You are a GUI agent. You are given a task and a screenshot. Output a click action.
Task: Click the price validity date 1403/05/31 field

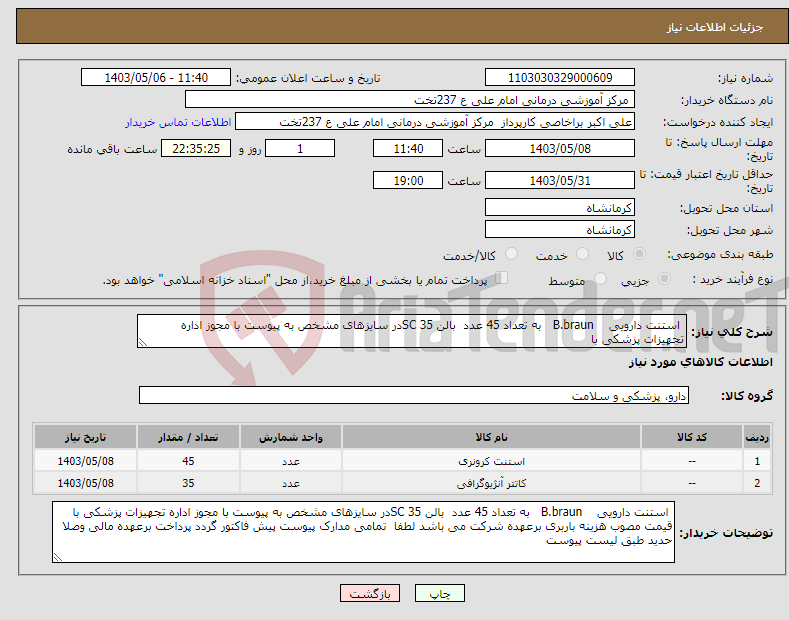point(560,180)
